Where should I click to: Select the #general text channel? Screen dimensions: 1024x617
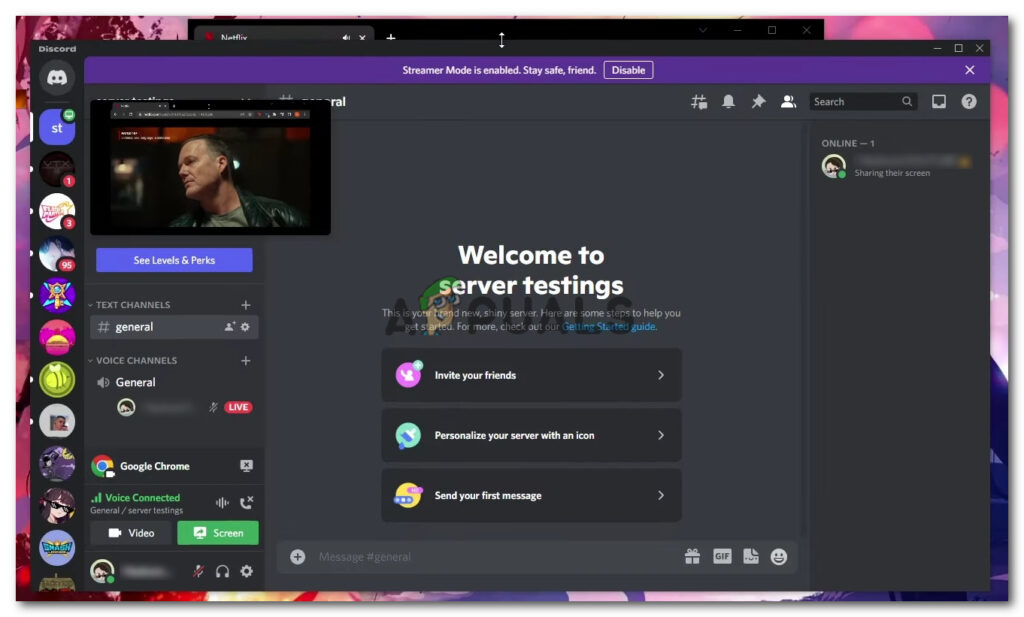pos(136,327)
